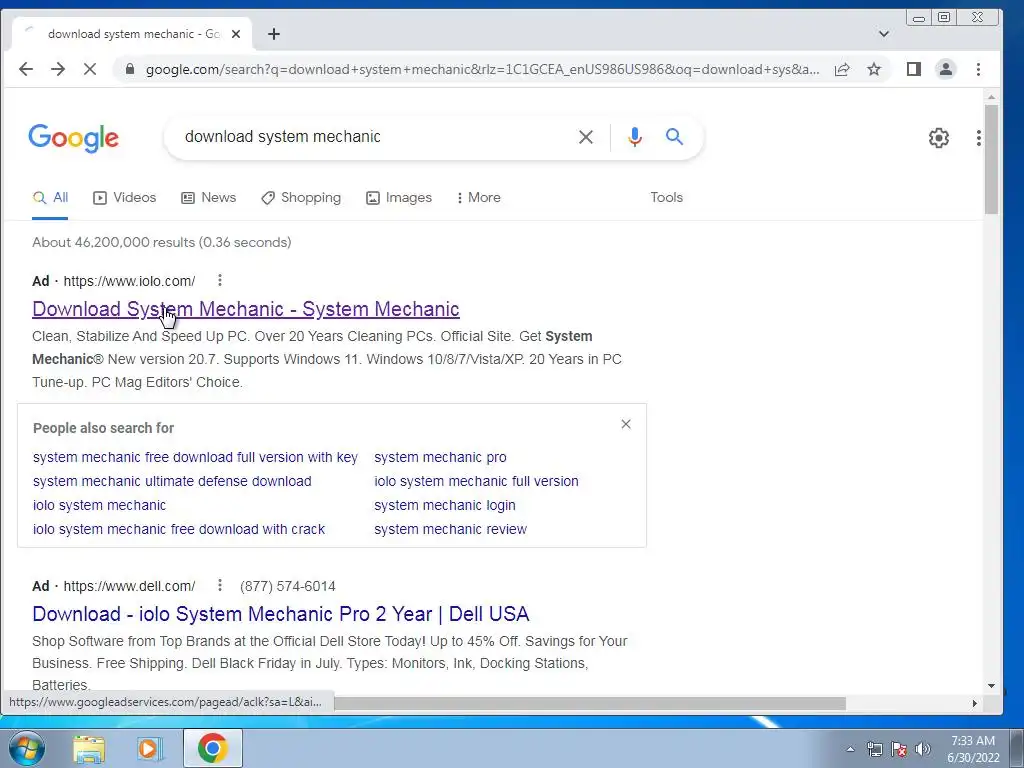Open the Chrome side panel
Image resolution: width=1024 pixels, height=768 pixels.
tap(914, 69)
